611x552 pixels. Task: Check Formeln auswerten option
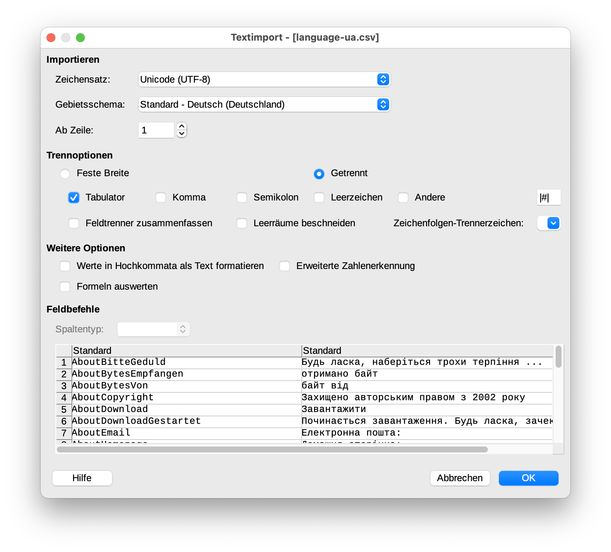coord(66,286)
